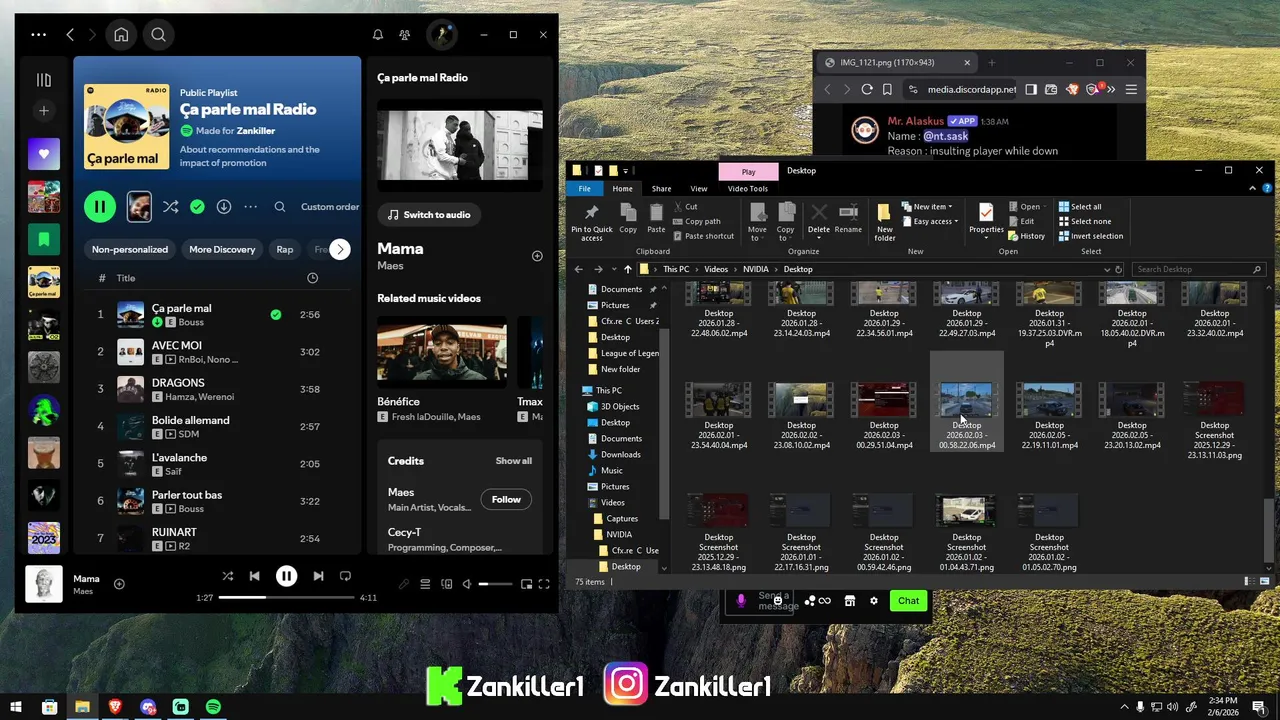Open Spotify Home
This screenshot has height=720, width=1280.
(121, 35)
